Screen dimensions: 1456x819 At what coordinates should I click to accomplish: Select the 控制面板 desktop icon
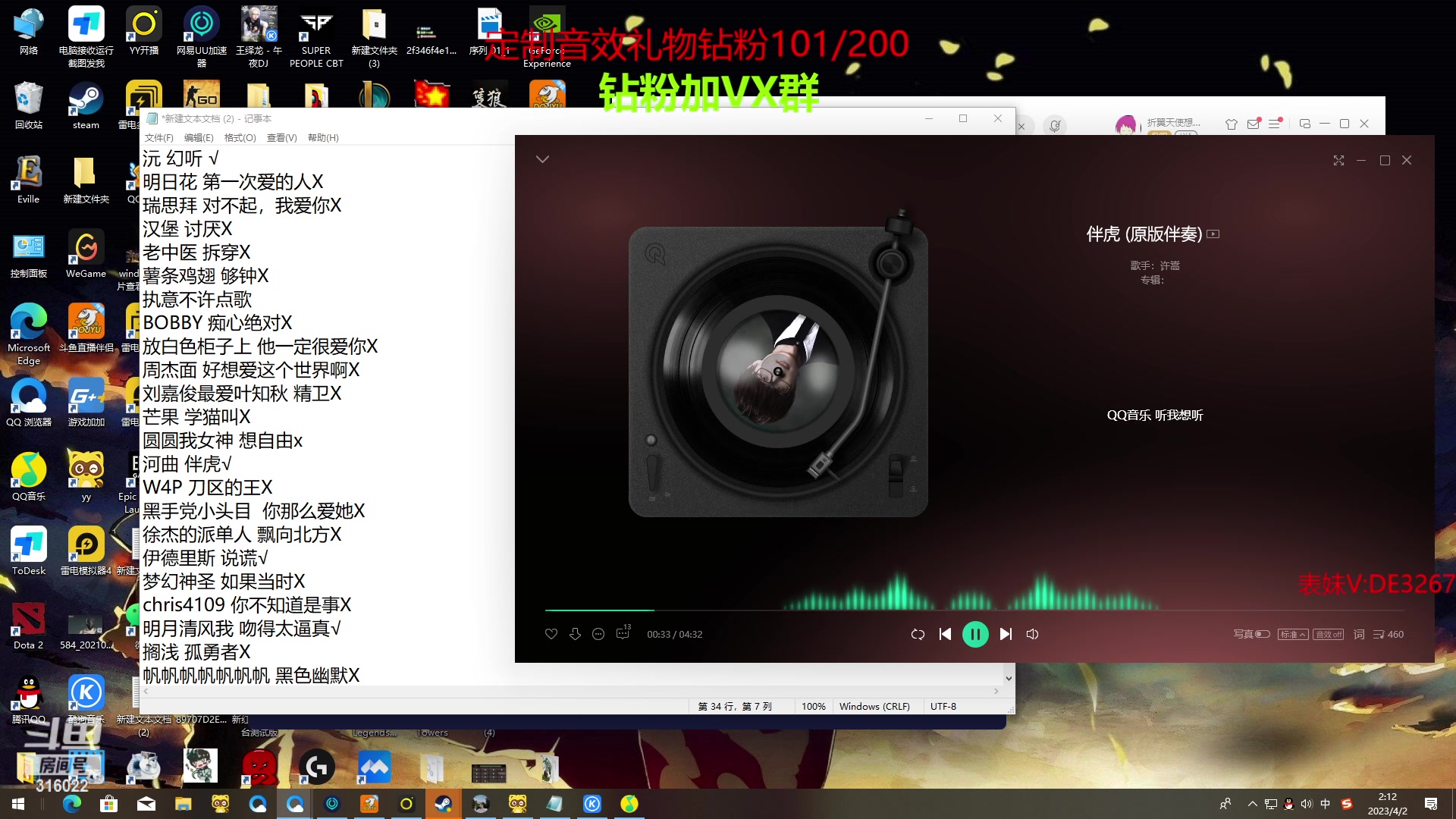coord(29,254)
